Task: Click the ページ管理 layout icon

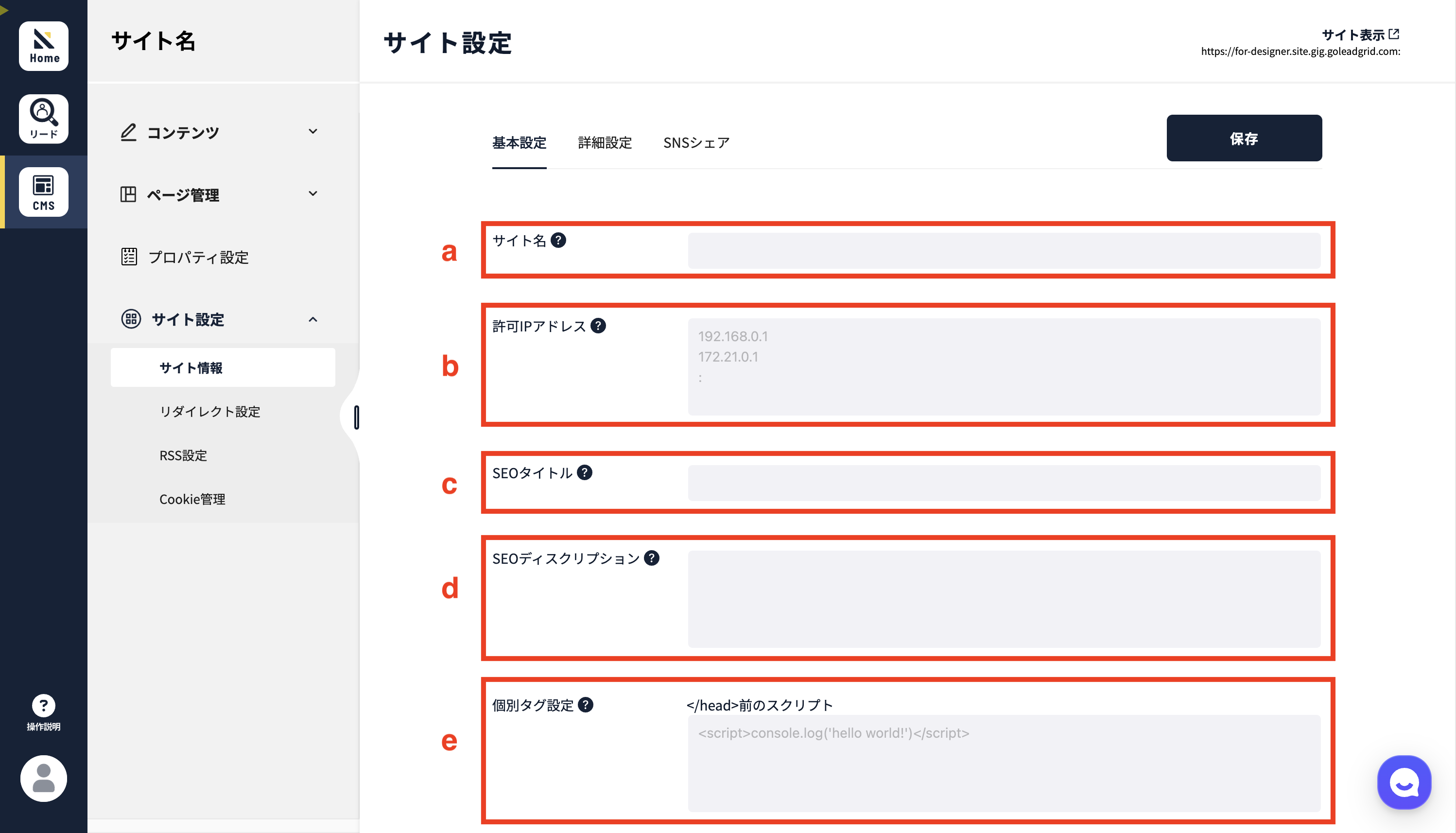Action: coord(128,194)
